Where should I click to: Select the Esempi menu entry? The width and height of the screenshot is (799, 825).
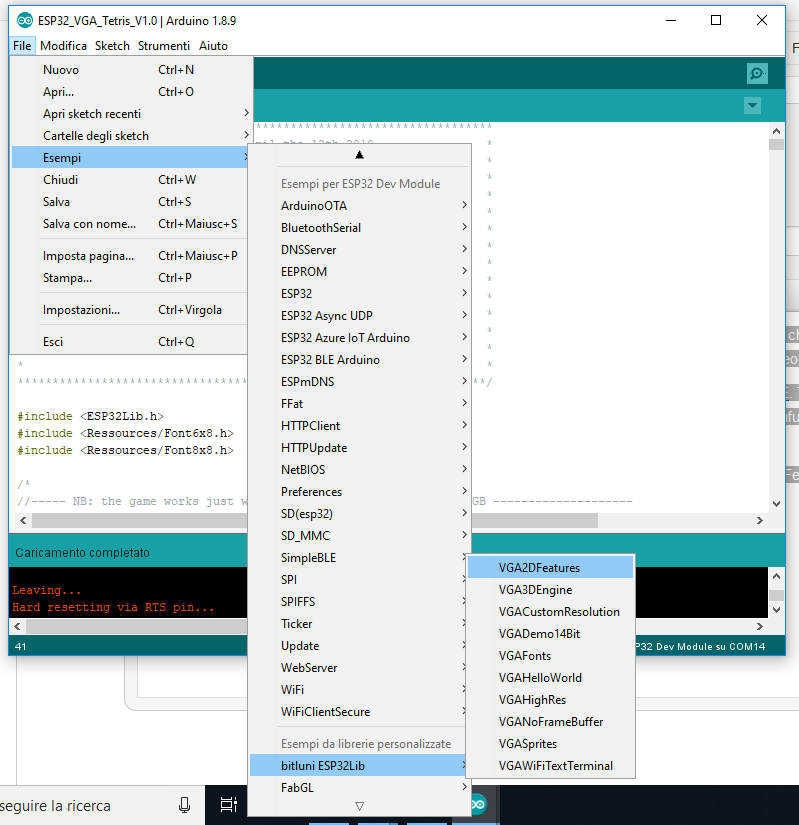coord(129,158)
